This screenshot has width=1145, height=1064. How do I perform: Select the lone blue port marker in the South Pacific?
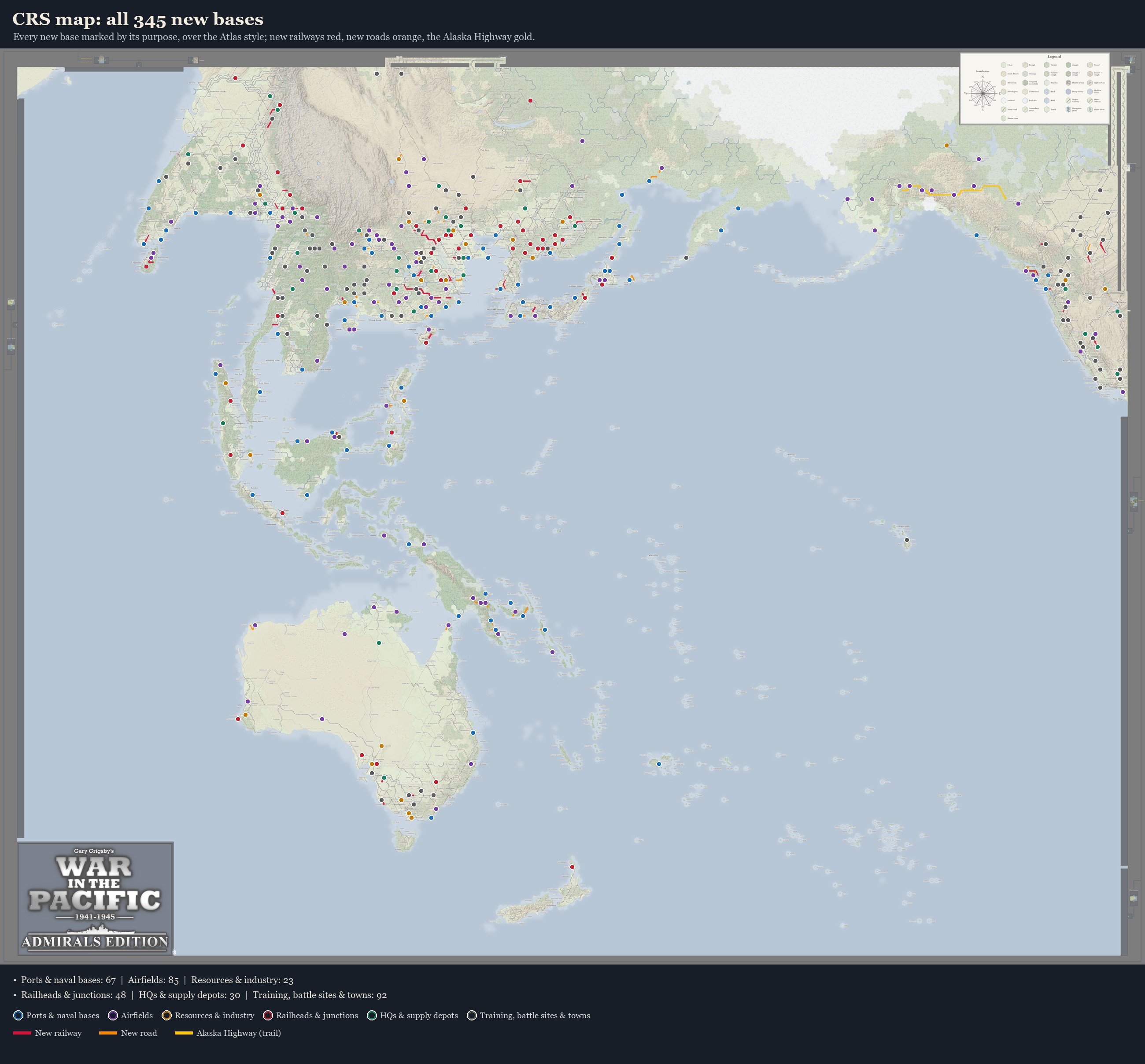(659, 763)
